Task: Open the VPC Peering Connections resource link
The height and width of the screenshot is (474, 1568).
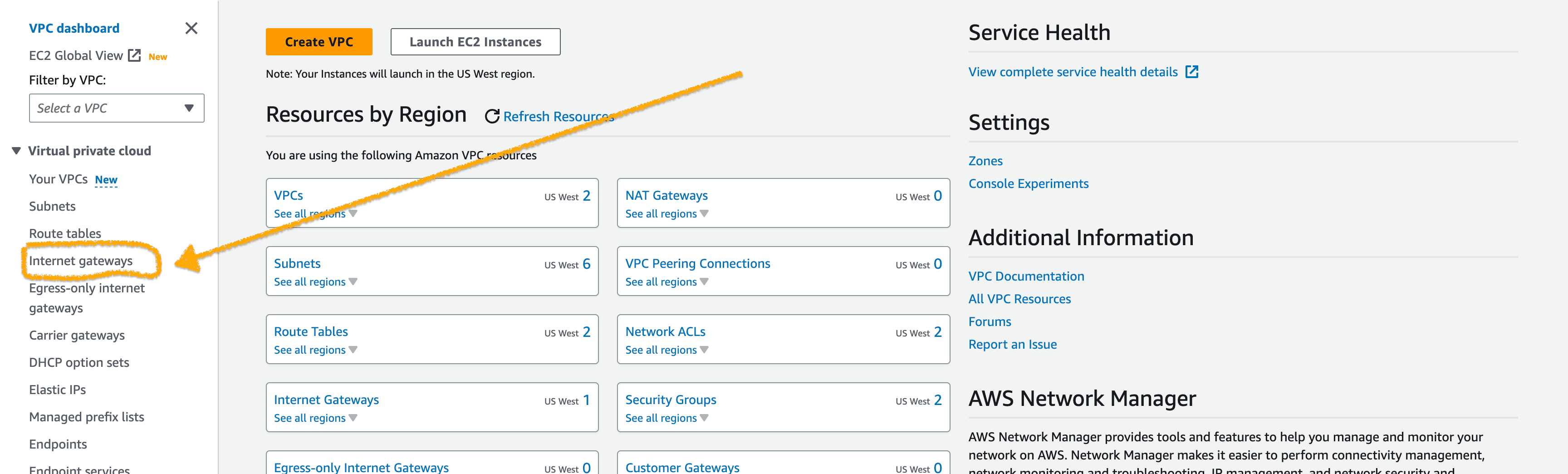Action: point(697,263)
